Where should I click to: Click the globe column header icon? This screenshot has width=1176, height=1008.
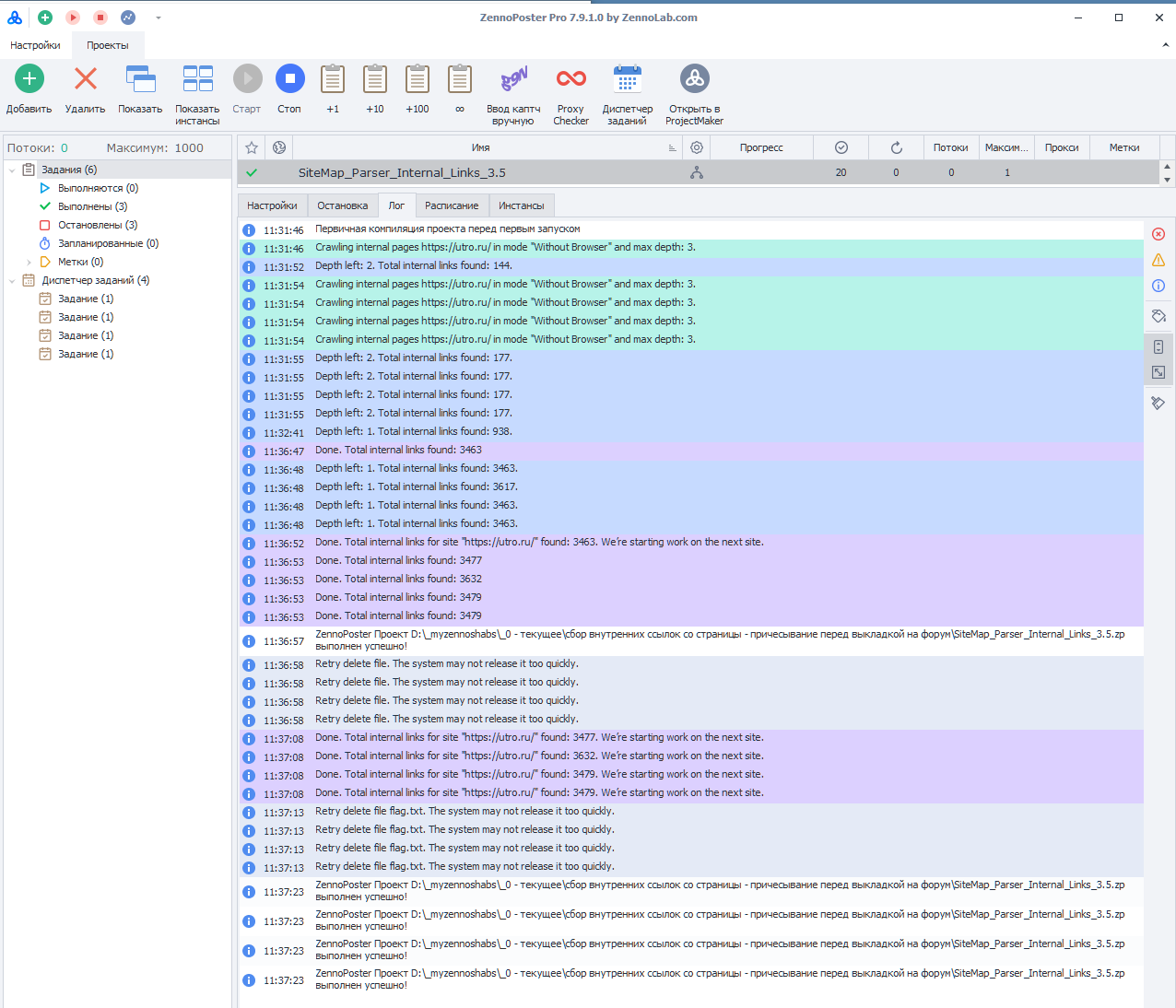click(279, 147)
